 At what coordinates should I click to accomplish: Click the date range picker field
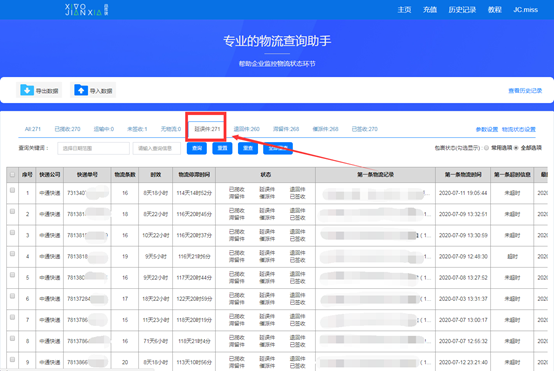point(93,148)
